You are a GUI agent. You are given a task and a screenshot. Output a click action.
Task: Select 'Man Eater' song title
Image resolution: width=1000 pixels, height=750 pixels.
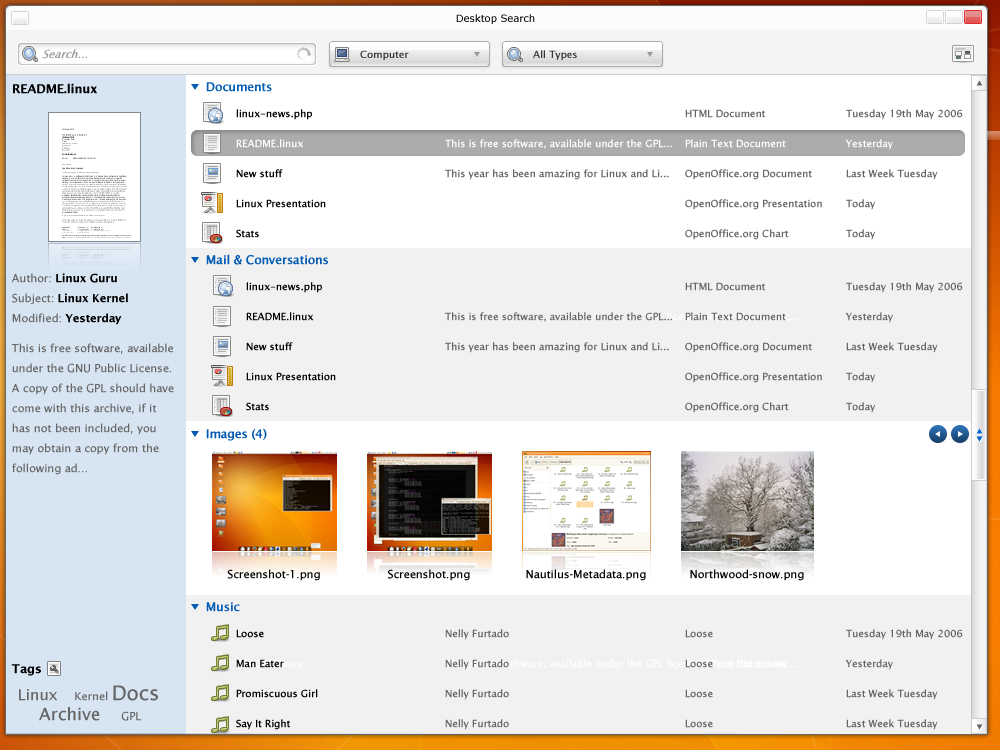tap(260, 663)
